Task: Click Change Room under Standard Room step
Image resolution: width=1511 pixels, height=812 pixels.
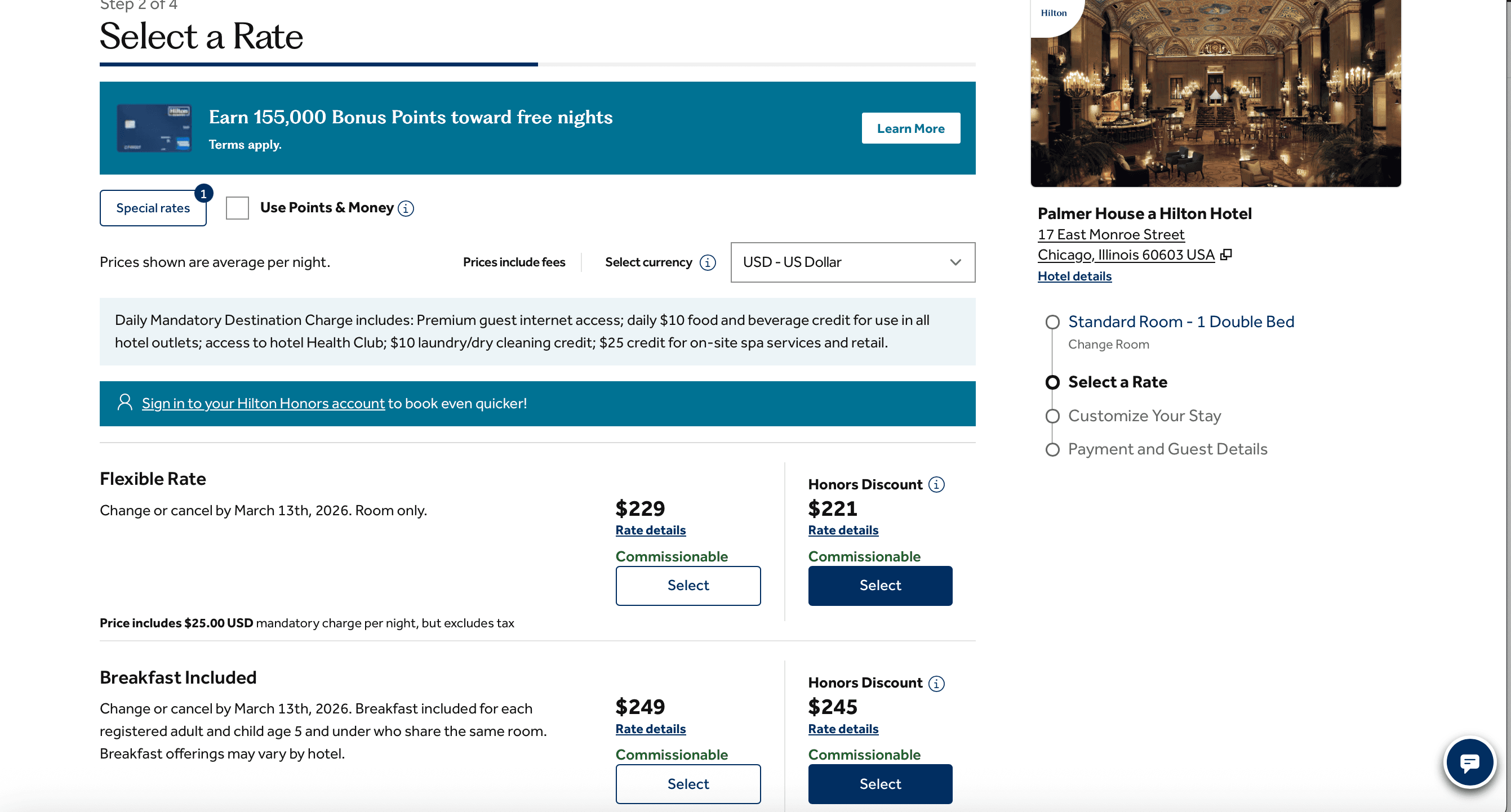Action: click(1108, 344)
